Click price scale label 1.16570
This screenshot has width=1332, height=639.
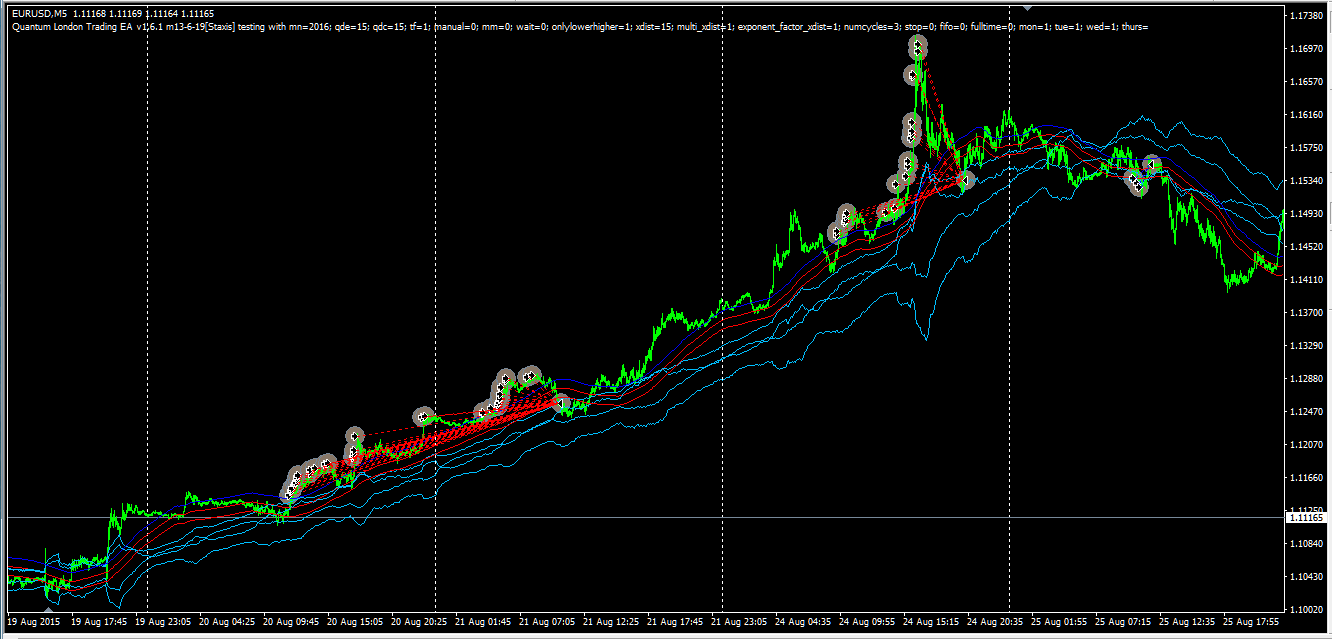1306,83
